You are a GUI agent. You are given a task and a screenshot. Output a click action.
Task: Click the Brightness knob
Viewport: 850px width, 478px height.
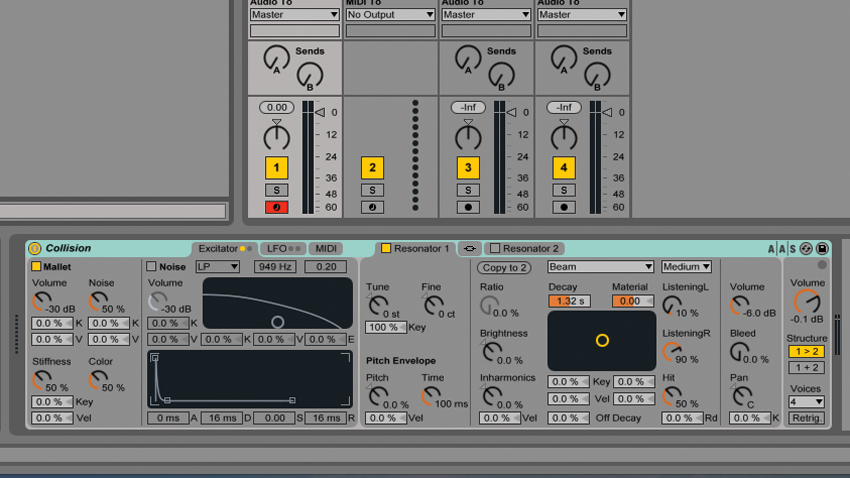tap(492, 353)
